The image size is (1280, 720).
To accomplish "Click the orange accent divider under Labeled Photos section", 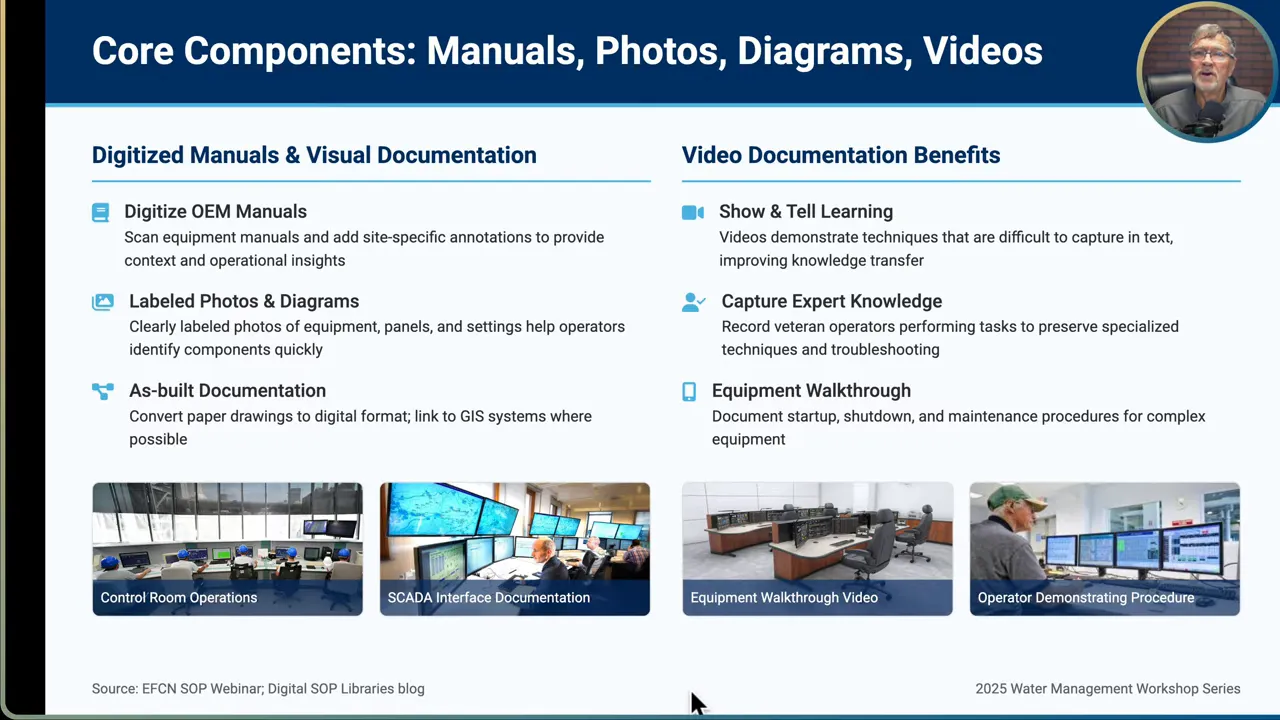I will pos(371,180).
